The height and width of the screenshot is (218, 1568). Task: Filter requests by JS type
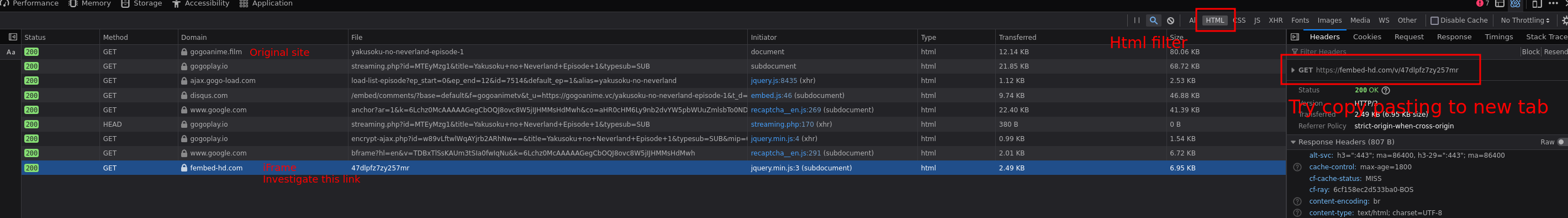pyautogui.click(x=1257, y=20)
